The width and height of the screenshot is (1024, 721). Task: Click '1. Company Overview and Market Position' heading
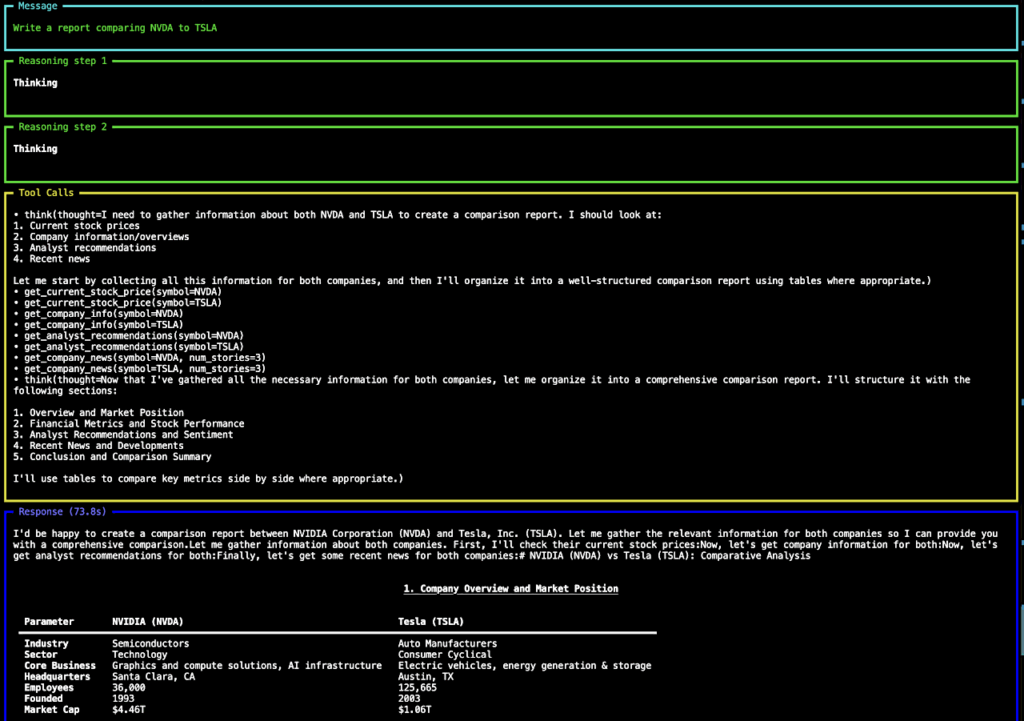[511, 589]
